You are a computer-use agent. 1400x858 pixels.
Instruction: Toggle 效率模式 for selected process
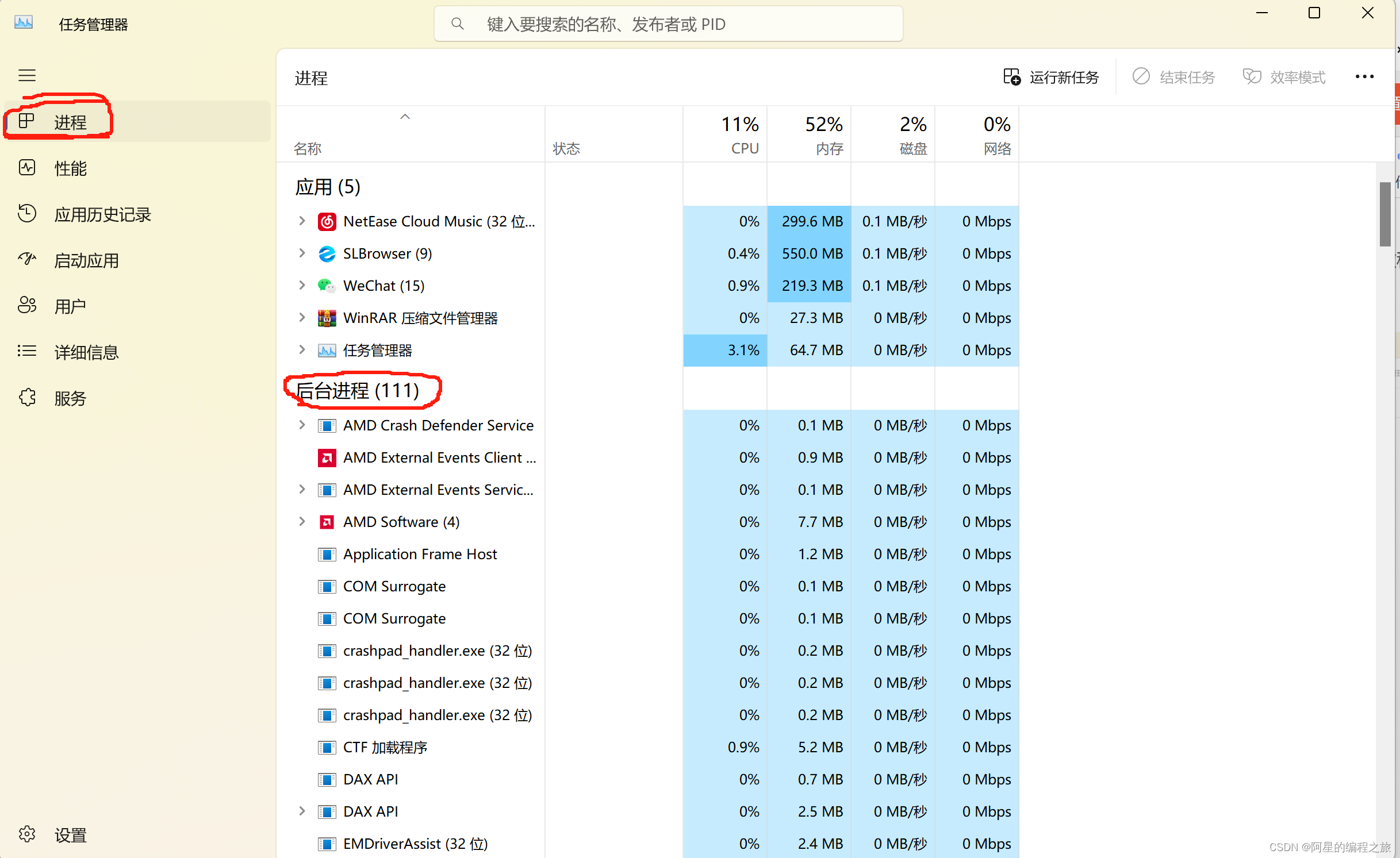[x=1284, y=76]
